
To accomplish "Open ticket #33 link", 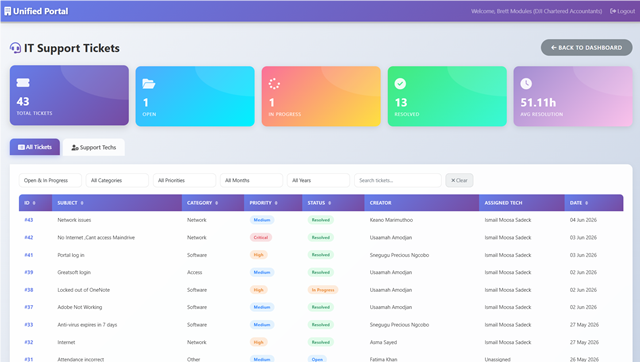I will (29, 325).
